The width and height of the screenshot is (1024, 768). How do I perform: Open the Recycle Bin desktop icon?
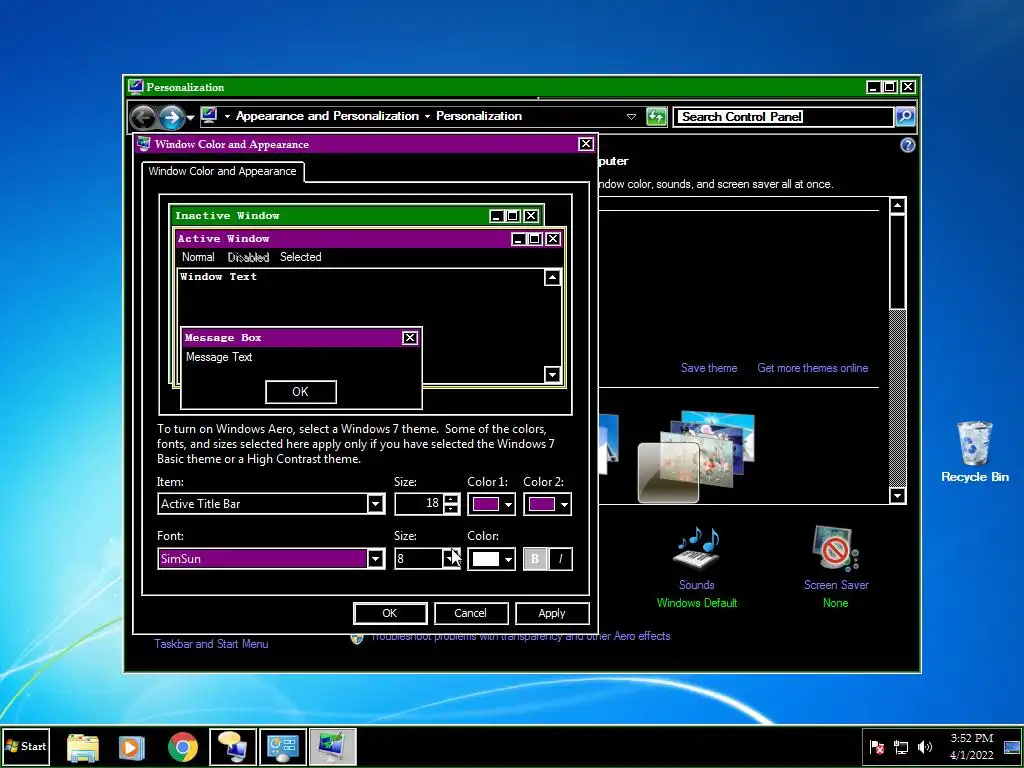974,452
